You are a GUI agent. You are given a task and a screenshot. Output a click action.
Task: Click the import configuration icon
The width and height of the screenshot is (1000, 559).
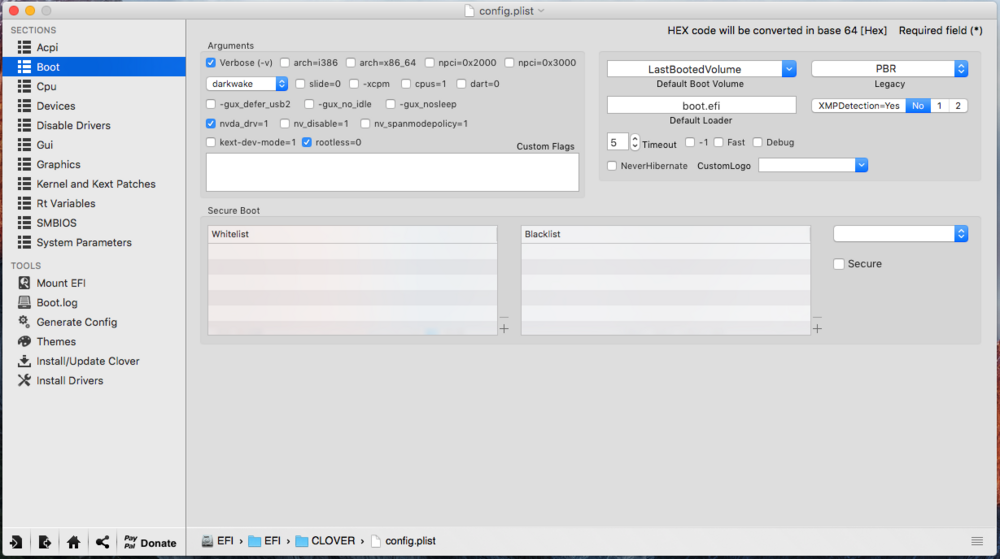click(x=16, y=542)
